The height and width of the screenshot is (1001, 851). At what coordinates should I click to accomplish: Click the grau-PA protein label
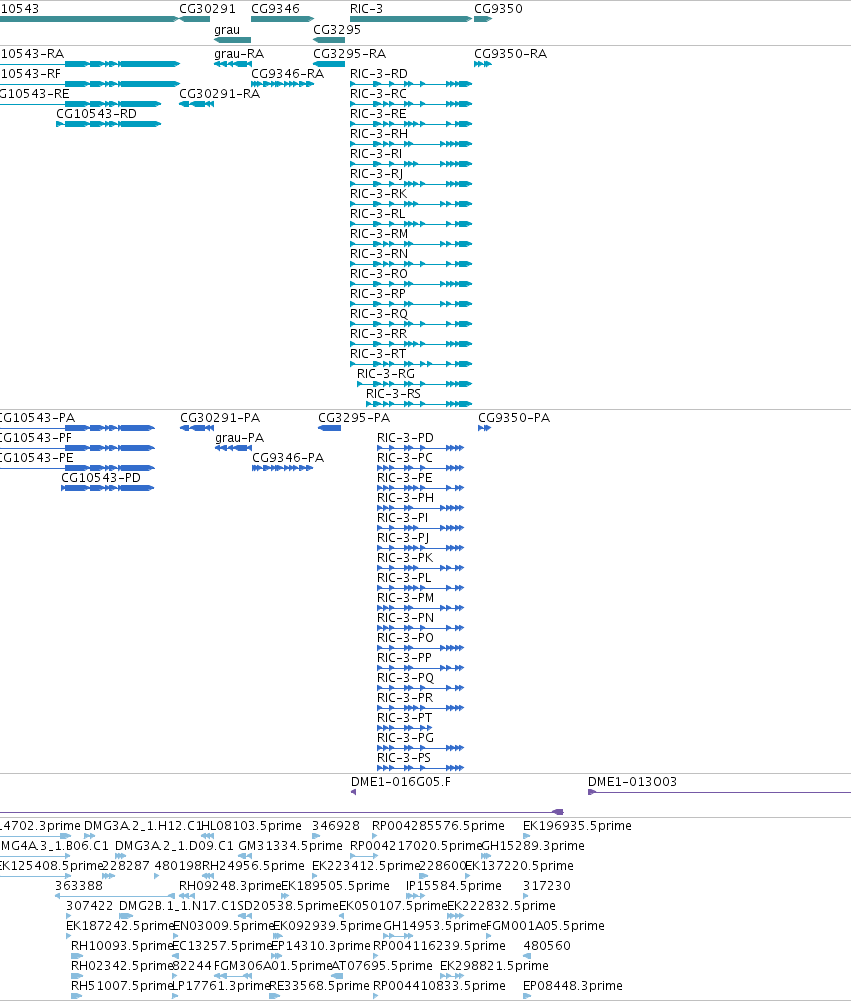(x=239, y=438)
